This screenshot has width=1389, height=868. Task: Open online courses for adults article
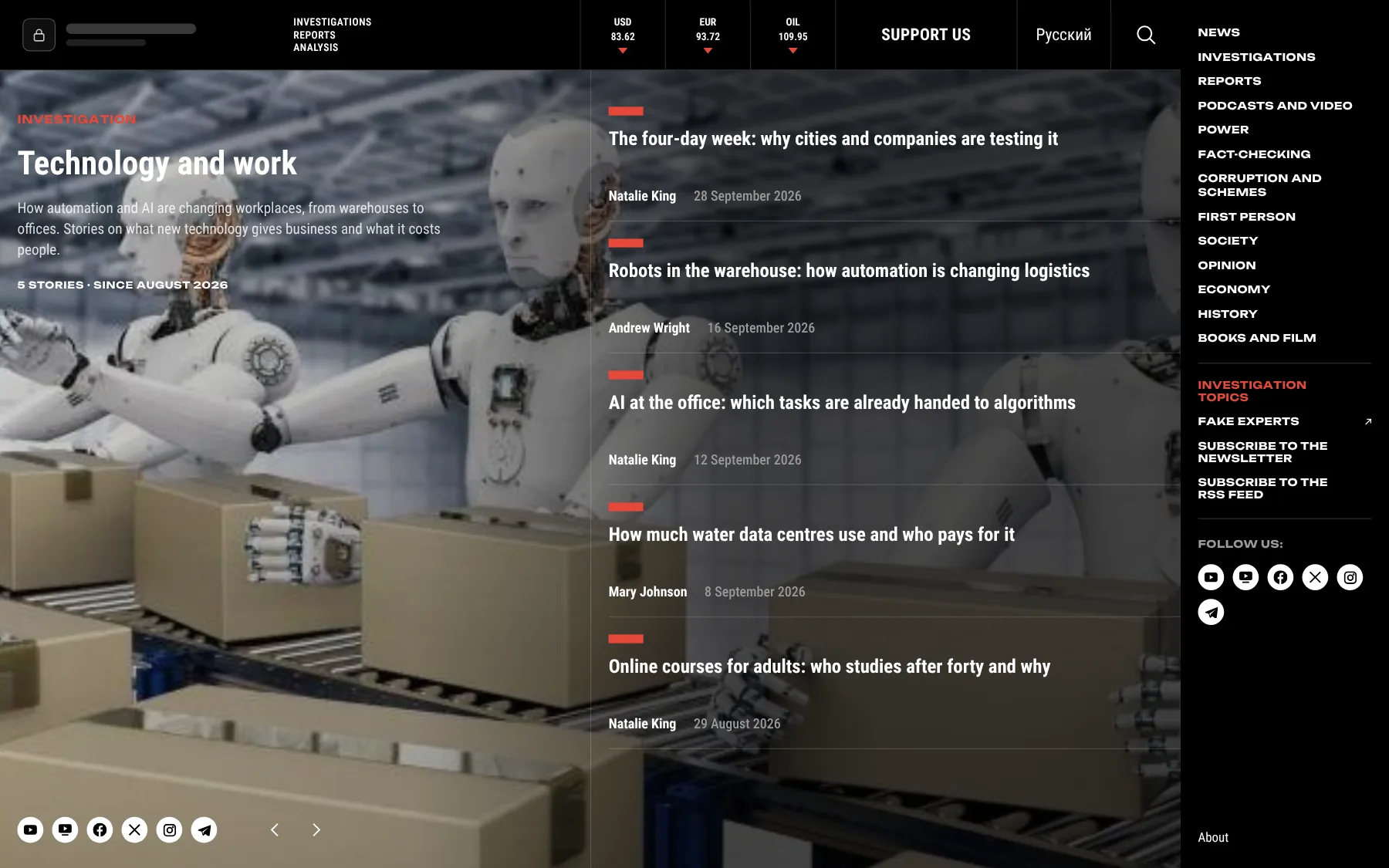(829, 667)
